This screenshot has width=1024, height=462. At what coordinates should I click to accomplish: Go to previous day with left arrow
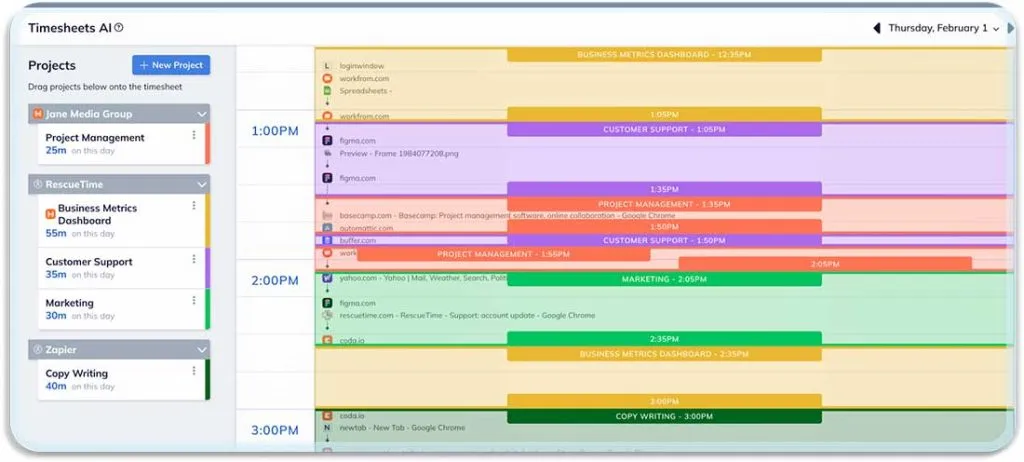click(877, 29)
